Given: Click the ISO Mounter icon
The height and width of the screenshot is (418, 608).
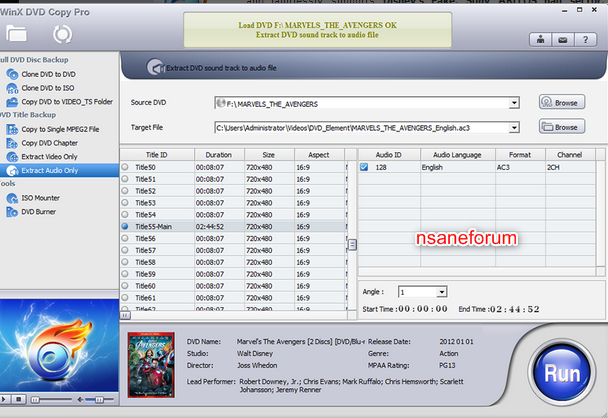Looking at the screenshot, I should coord(12,198).
